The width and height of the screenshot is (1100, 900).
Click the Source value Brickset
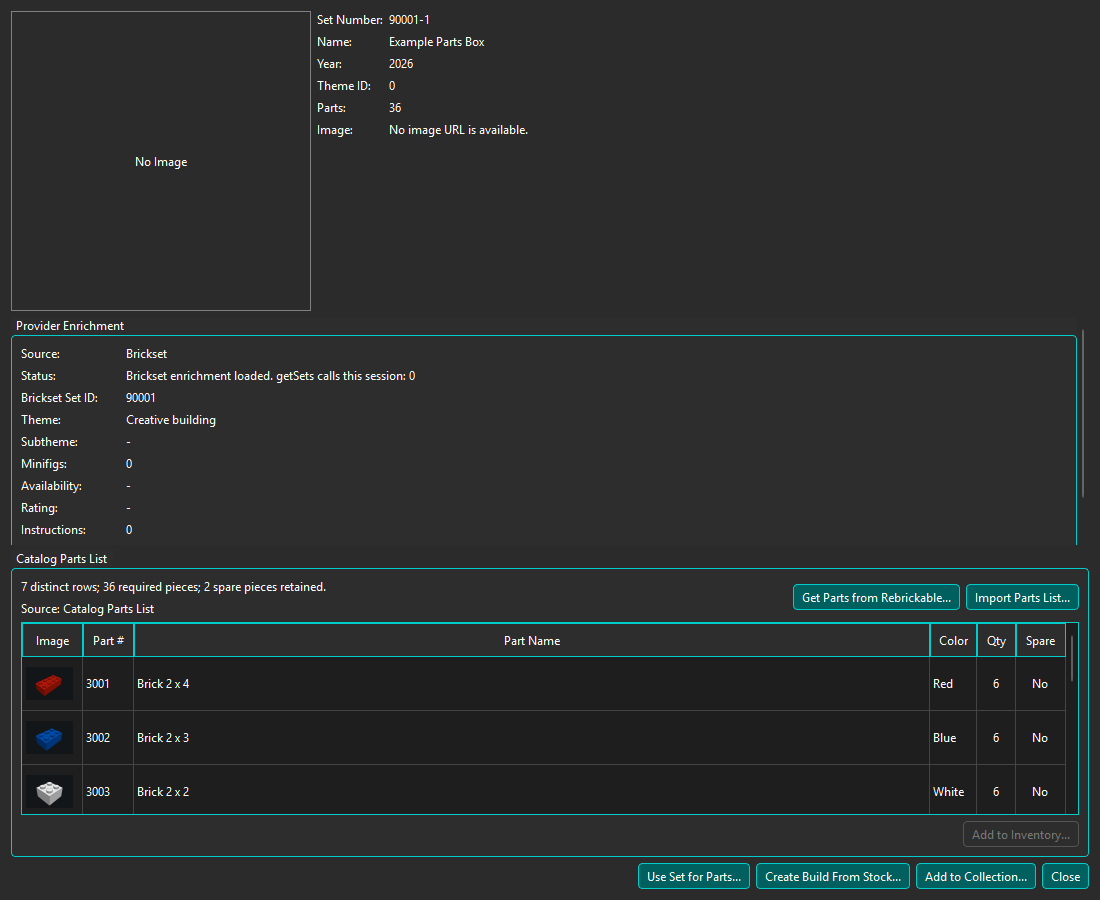click(x=147, y=354)
